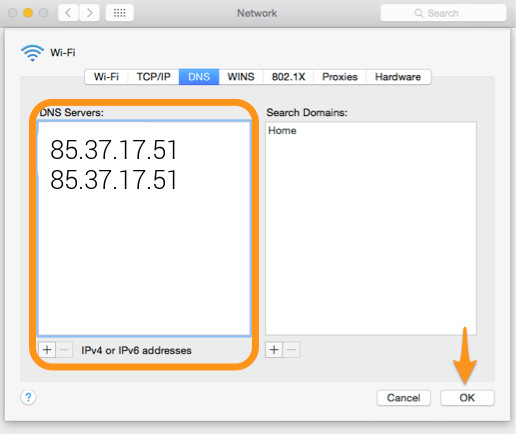
Task: Open the 802.1X tab
Action: (x=289, y=77)
